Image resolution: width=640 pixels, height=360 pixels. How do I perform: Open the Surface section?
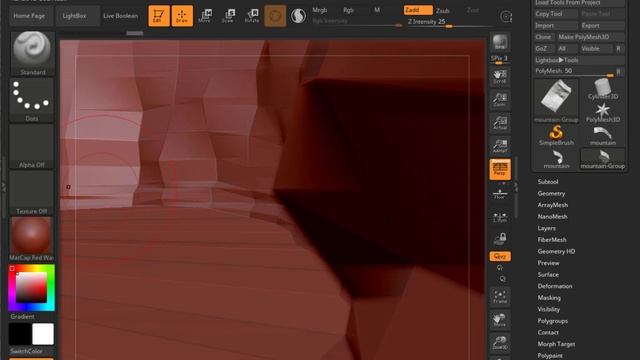548,275
